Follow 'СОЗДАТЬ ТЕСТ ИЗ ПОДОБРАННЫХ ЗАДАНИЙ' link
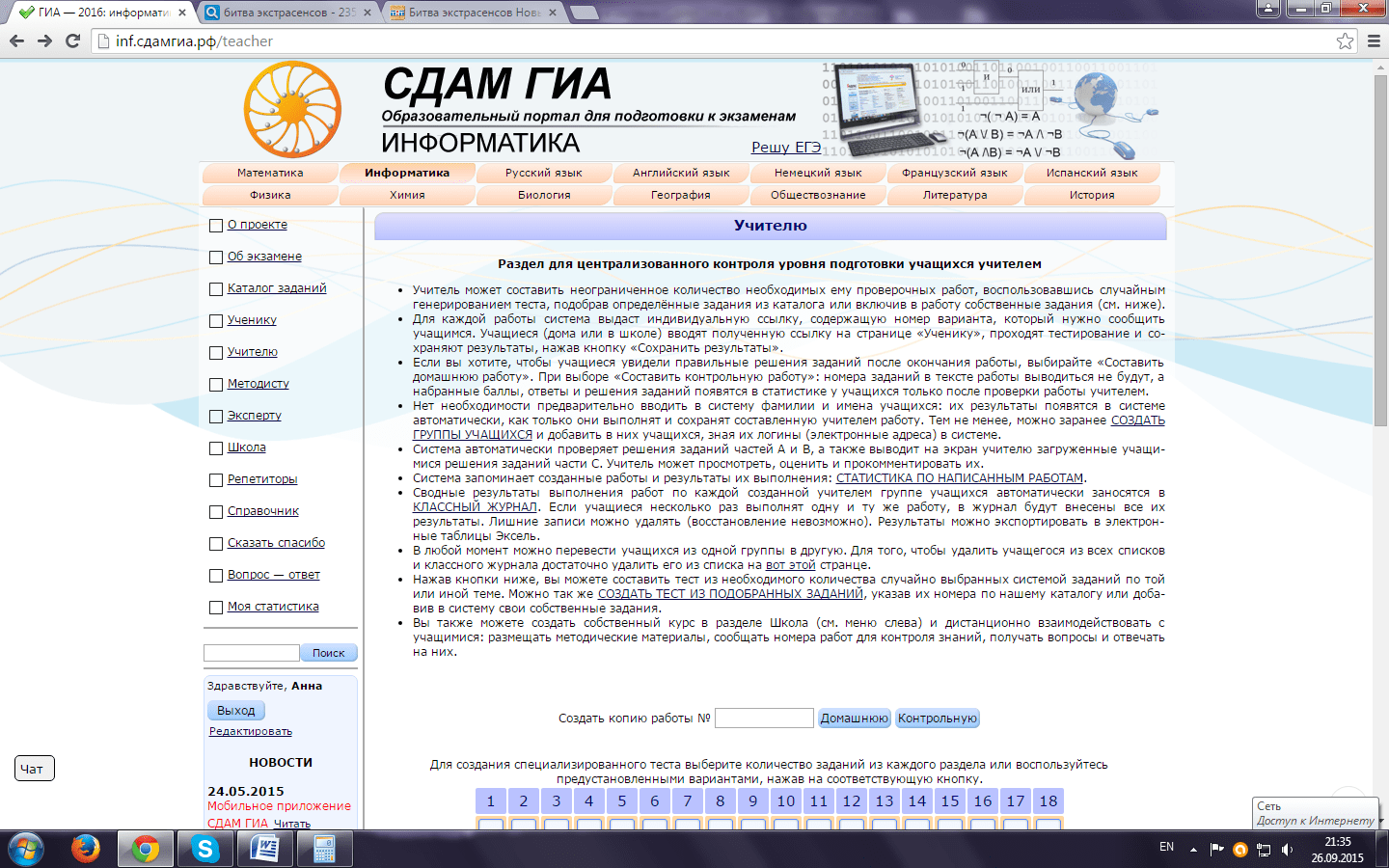This screenshot has height=868, width=1389. 730,594
